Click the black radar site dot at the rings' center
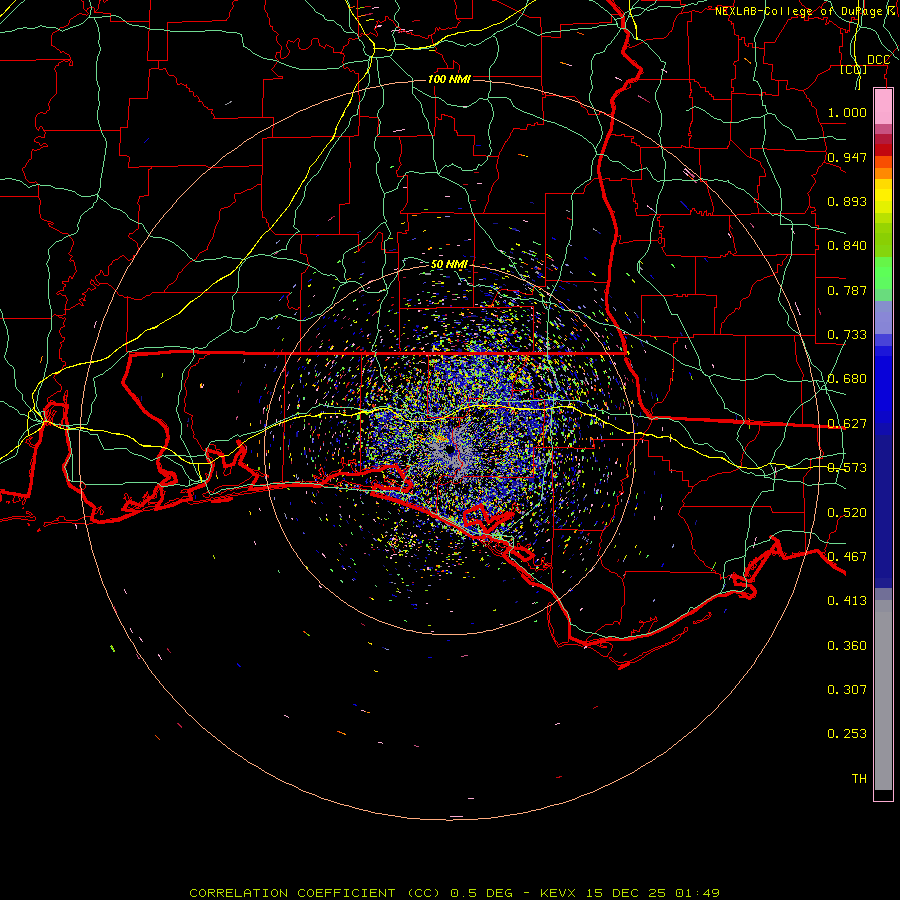This screenshot has height=900, width=900. point(449,449)
